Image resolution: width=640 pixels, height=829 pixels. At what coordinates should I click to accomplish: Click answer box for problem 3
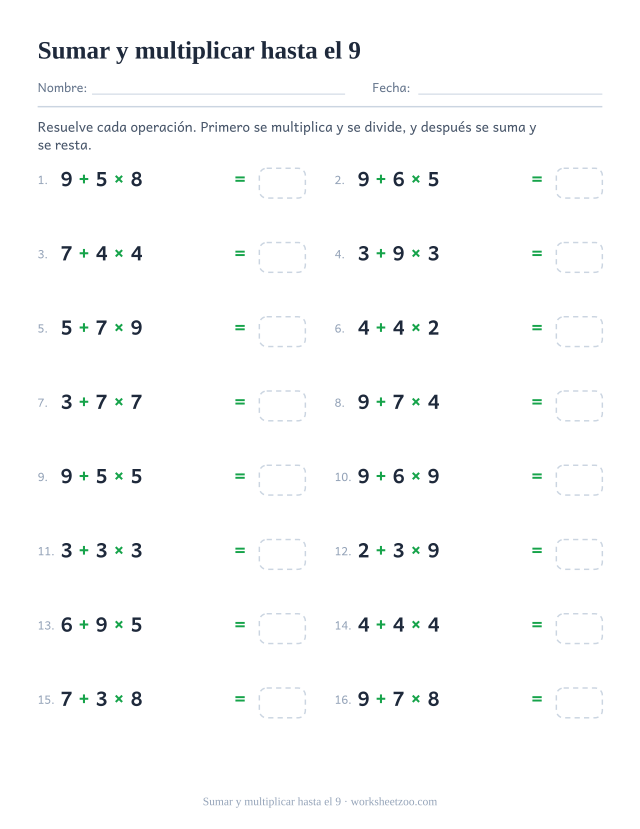tap(282, 257)
